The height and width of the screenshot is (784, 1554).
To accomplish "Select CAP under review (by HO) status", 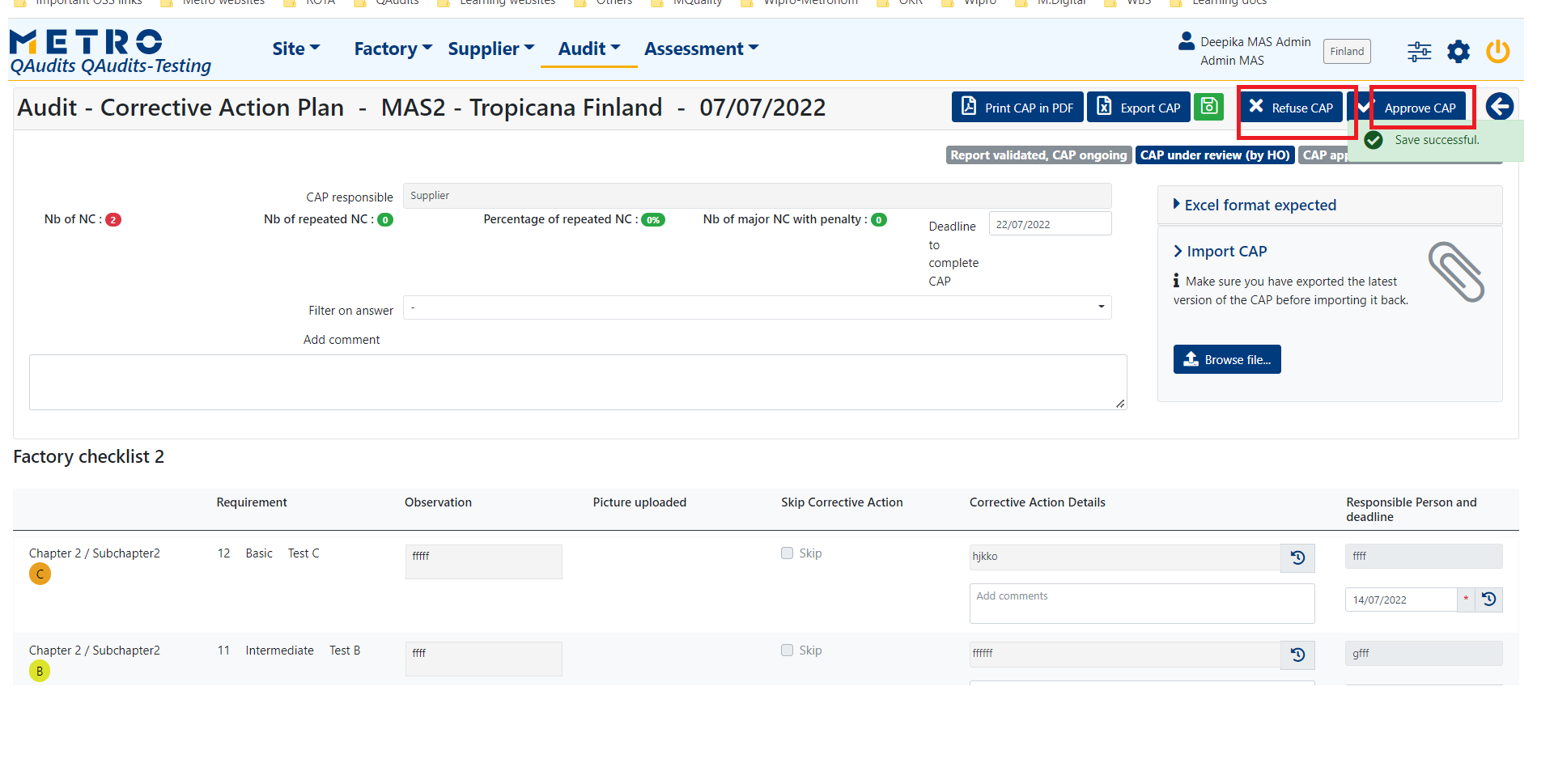I will click(x=1215, y=155).
